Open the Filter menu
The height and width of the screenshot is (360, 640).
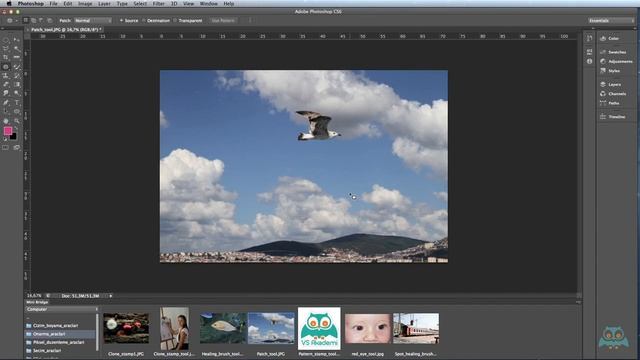[x=158, y=4]
